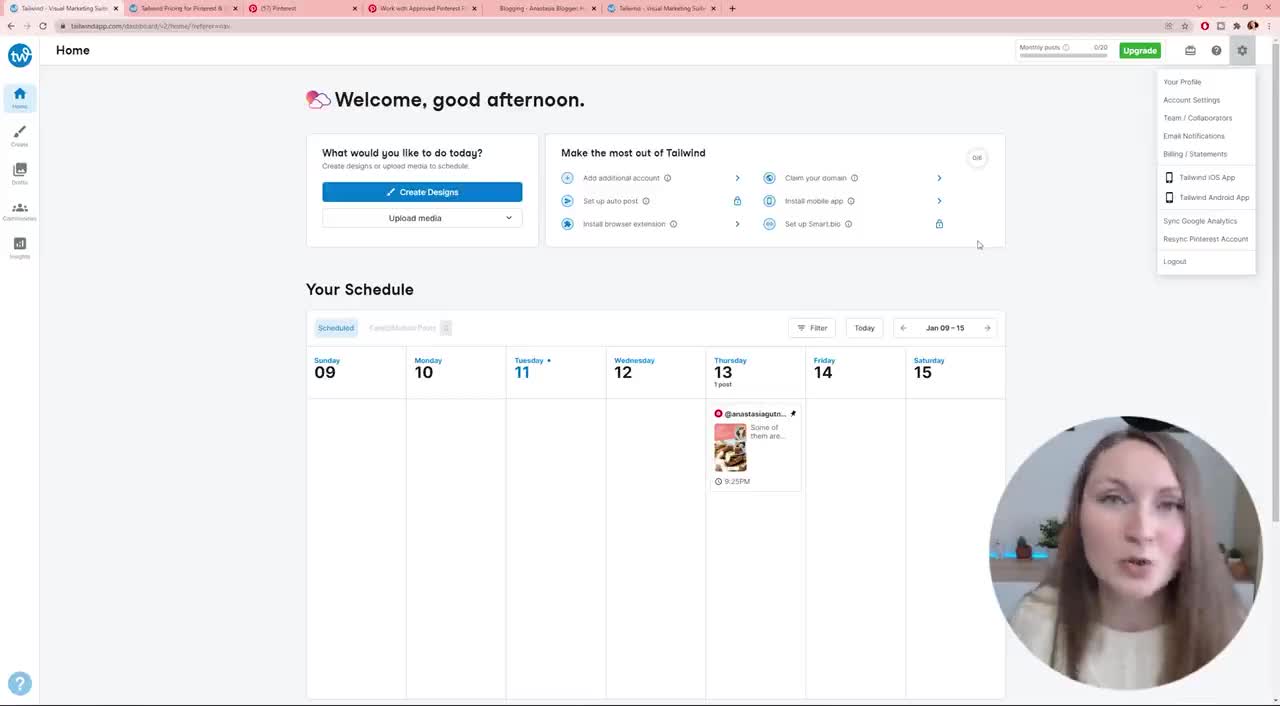Switch to the Scheduled tab
Screen dimensions: 1280x706
tap(336, 328)
